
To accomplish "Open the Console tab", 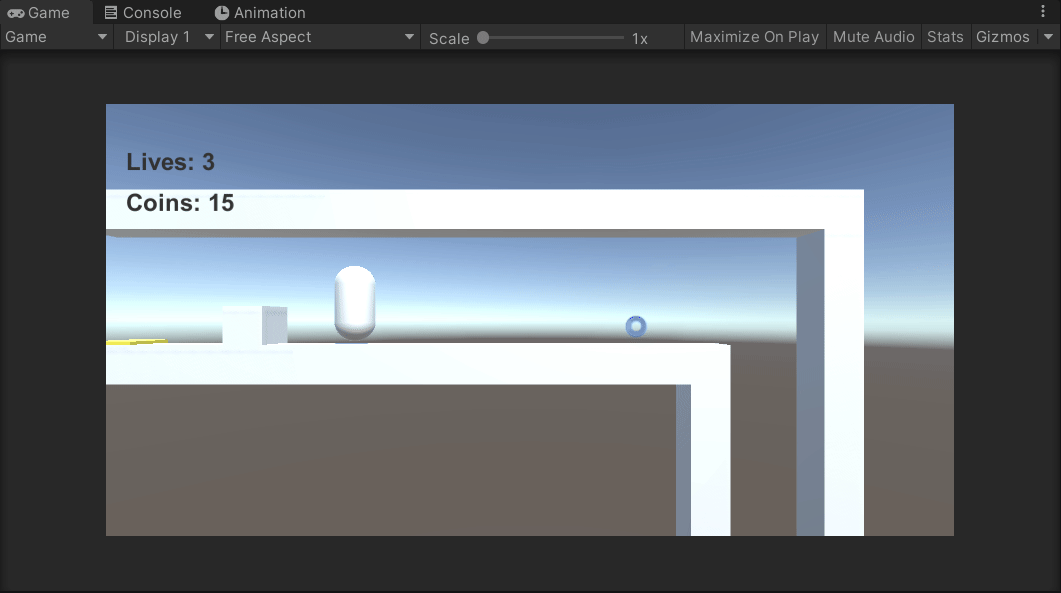I will pyautogui.click(x=143, y=12).
